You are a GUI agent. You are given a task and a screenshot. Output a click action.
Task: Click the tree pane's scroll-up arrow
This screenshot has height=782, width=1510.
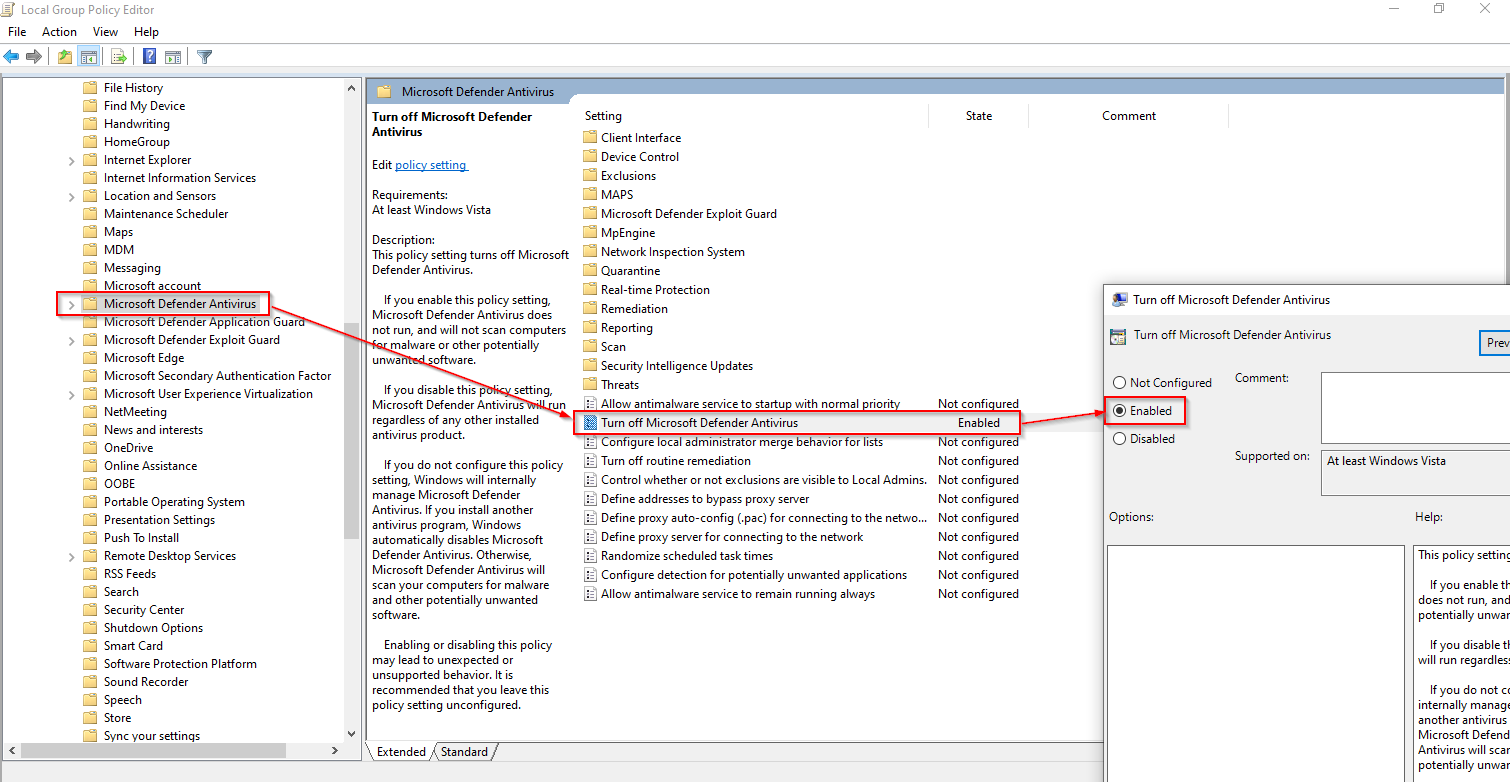(x=351, y=88)
